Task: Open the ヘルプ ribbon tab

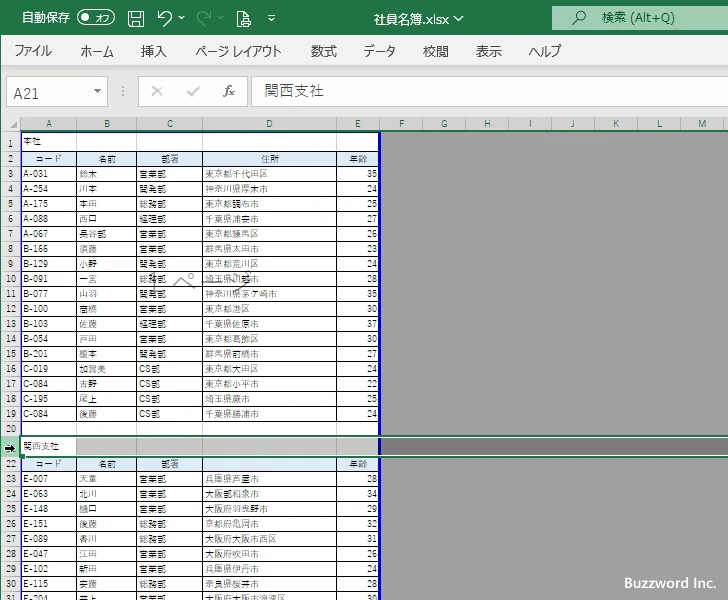Action: 545,51
